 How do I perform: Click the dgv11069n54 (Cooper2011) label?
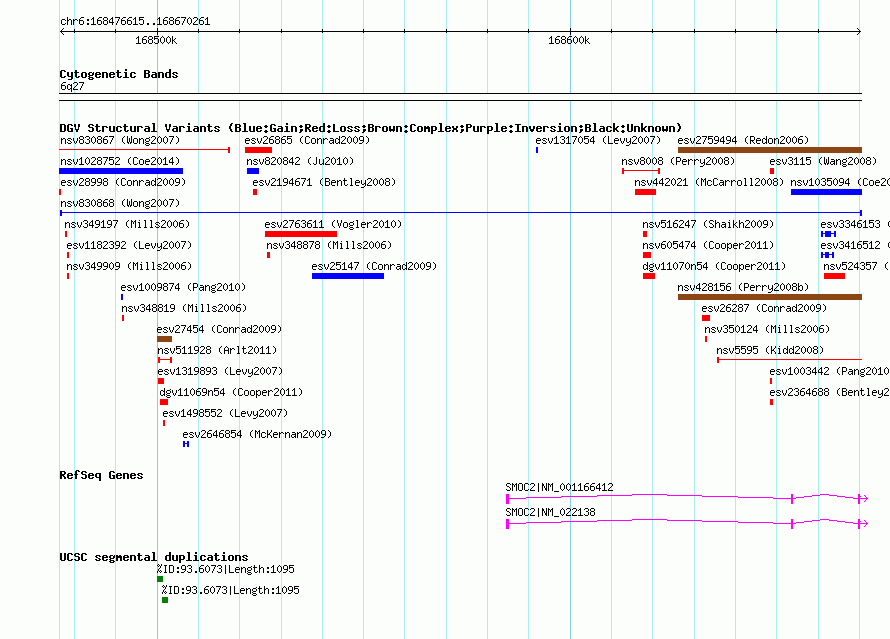point(231,392)
